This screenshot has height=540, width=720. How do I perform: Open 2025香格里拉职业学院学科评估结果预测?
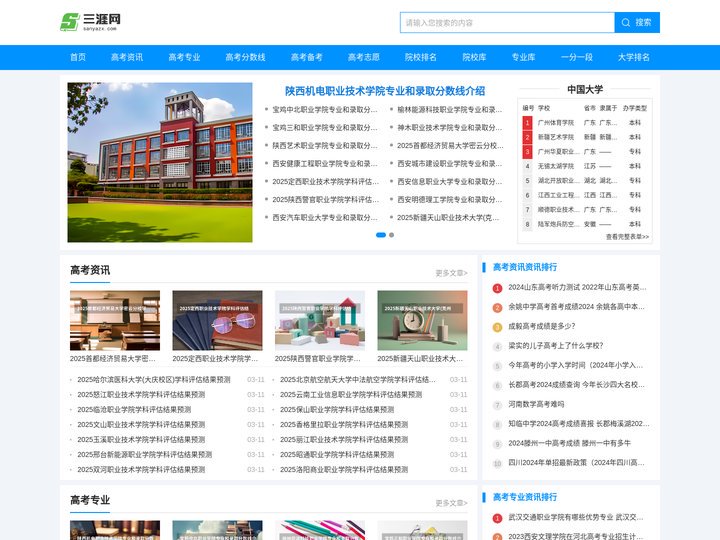point(344,425)
